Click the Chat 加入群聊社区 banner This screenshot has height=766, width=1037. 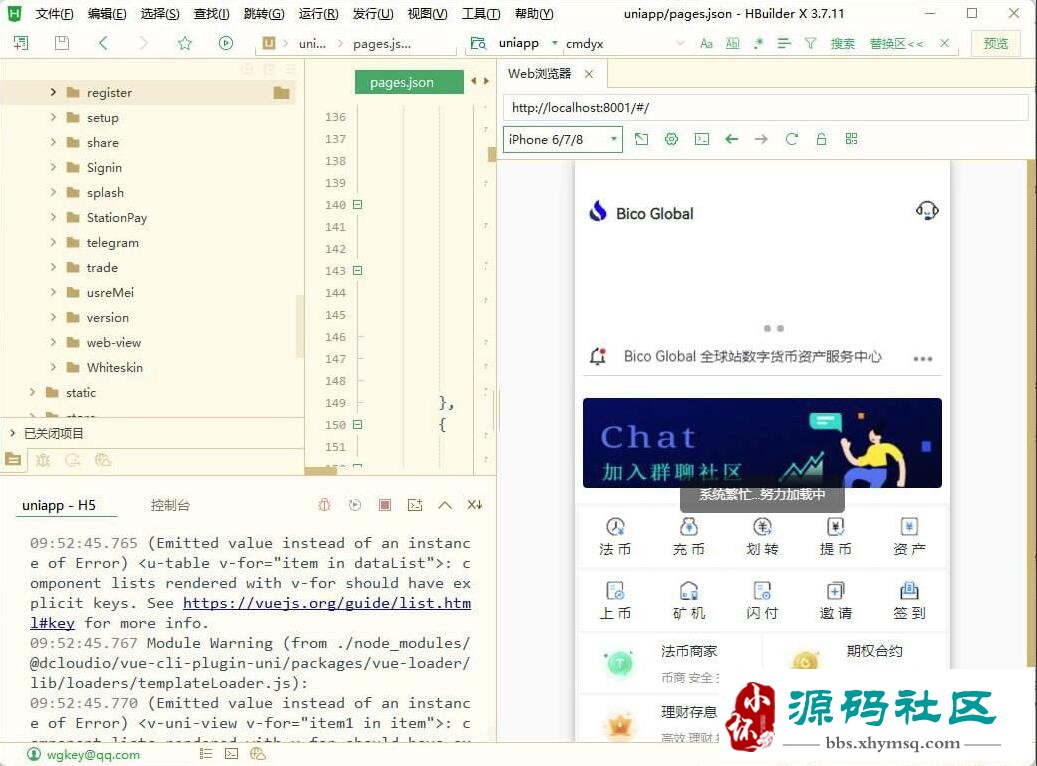(762, 443)
